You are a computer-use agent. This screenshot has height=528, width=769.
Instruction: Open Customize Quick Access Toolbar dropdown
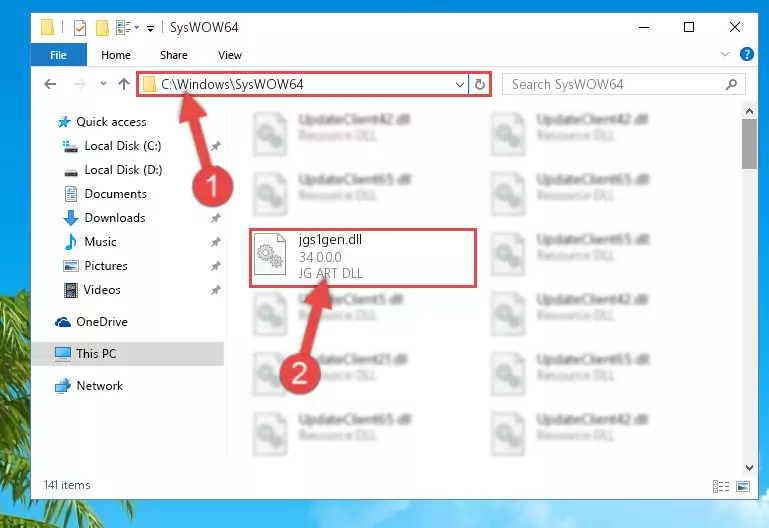151,28
